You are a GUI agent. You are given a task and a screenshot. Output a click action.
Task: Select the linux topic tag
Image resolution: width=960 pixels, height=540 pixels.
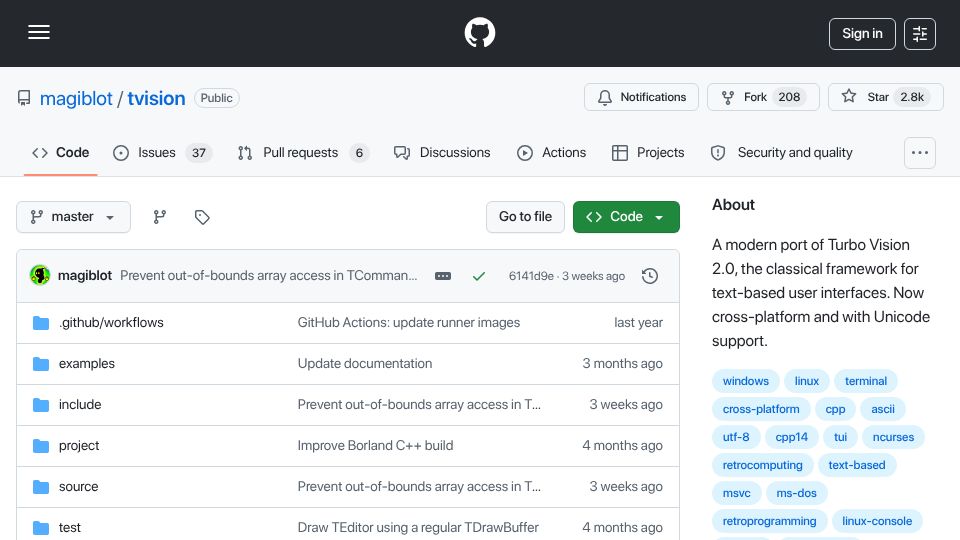point(806,381)
